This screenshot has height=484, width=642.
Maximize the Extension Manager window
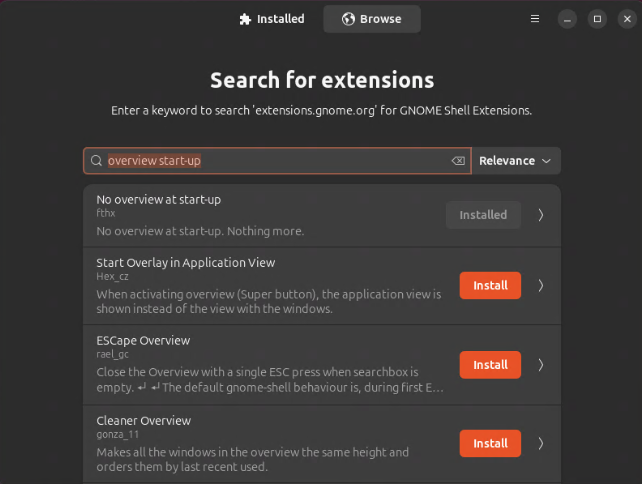[597, 19]
